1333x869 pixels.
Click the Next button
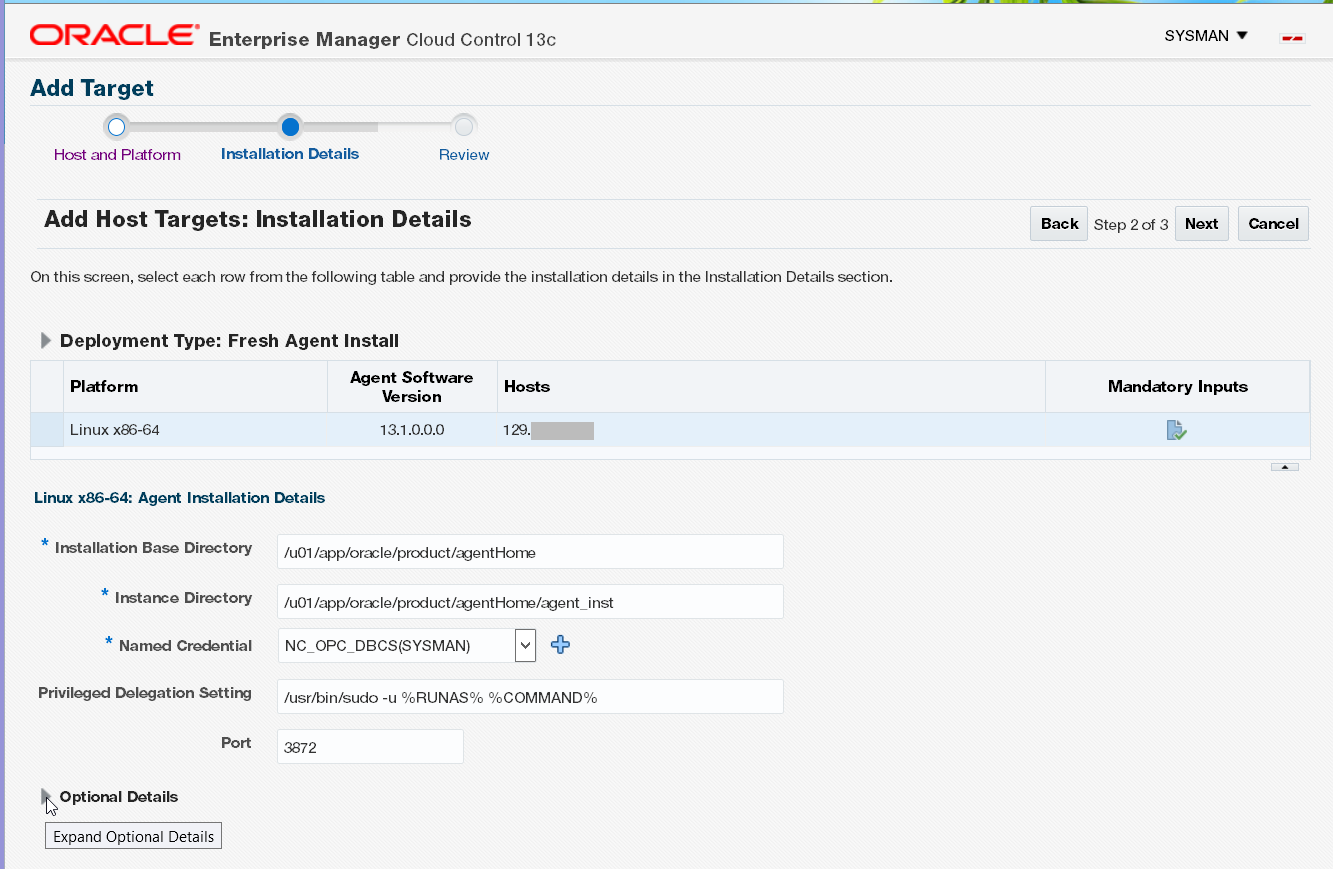tap(1201, 224)
